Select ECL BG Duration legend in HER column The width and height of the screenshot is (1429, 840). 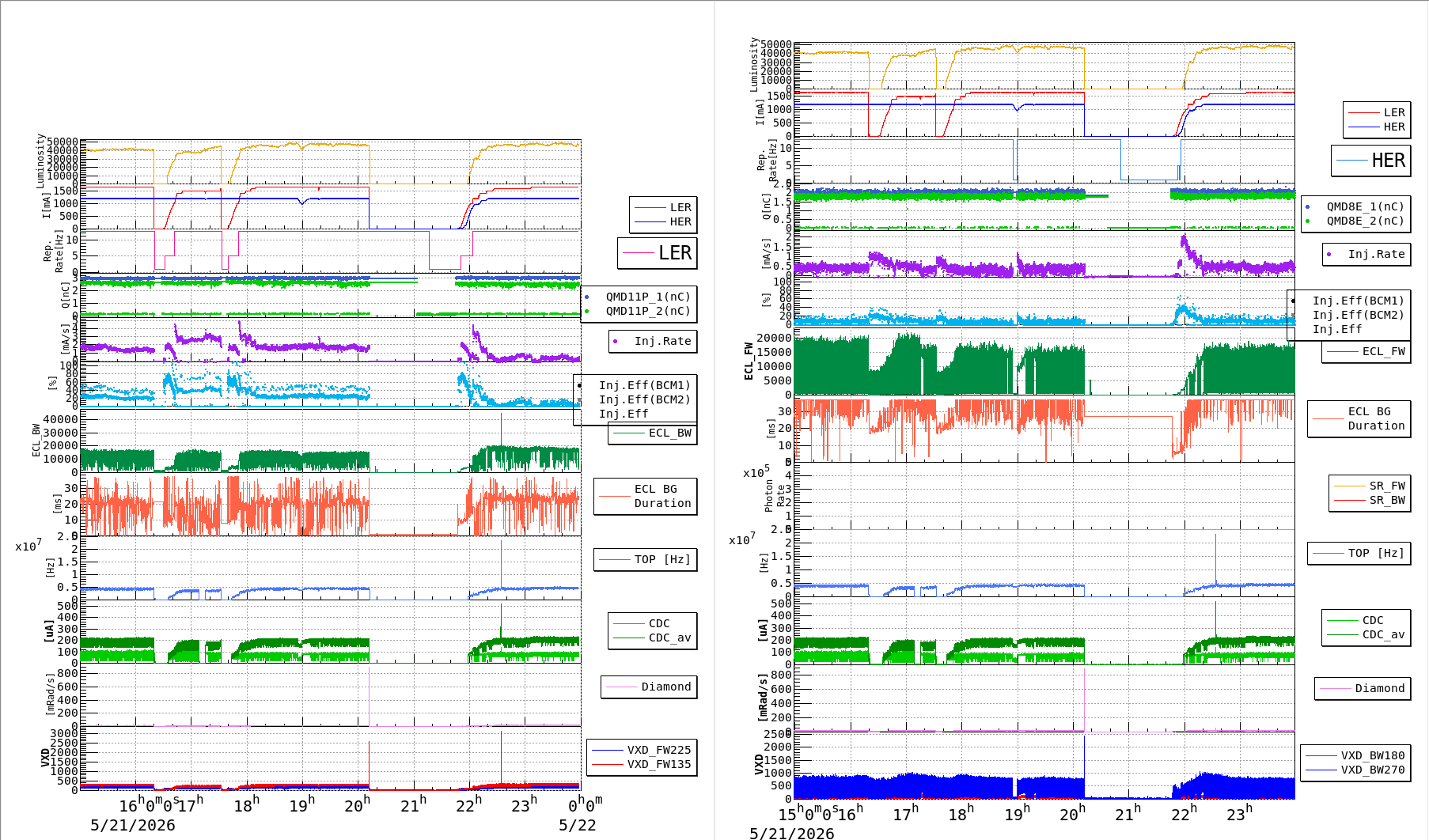click(1359, 418)
